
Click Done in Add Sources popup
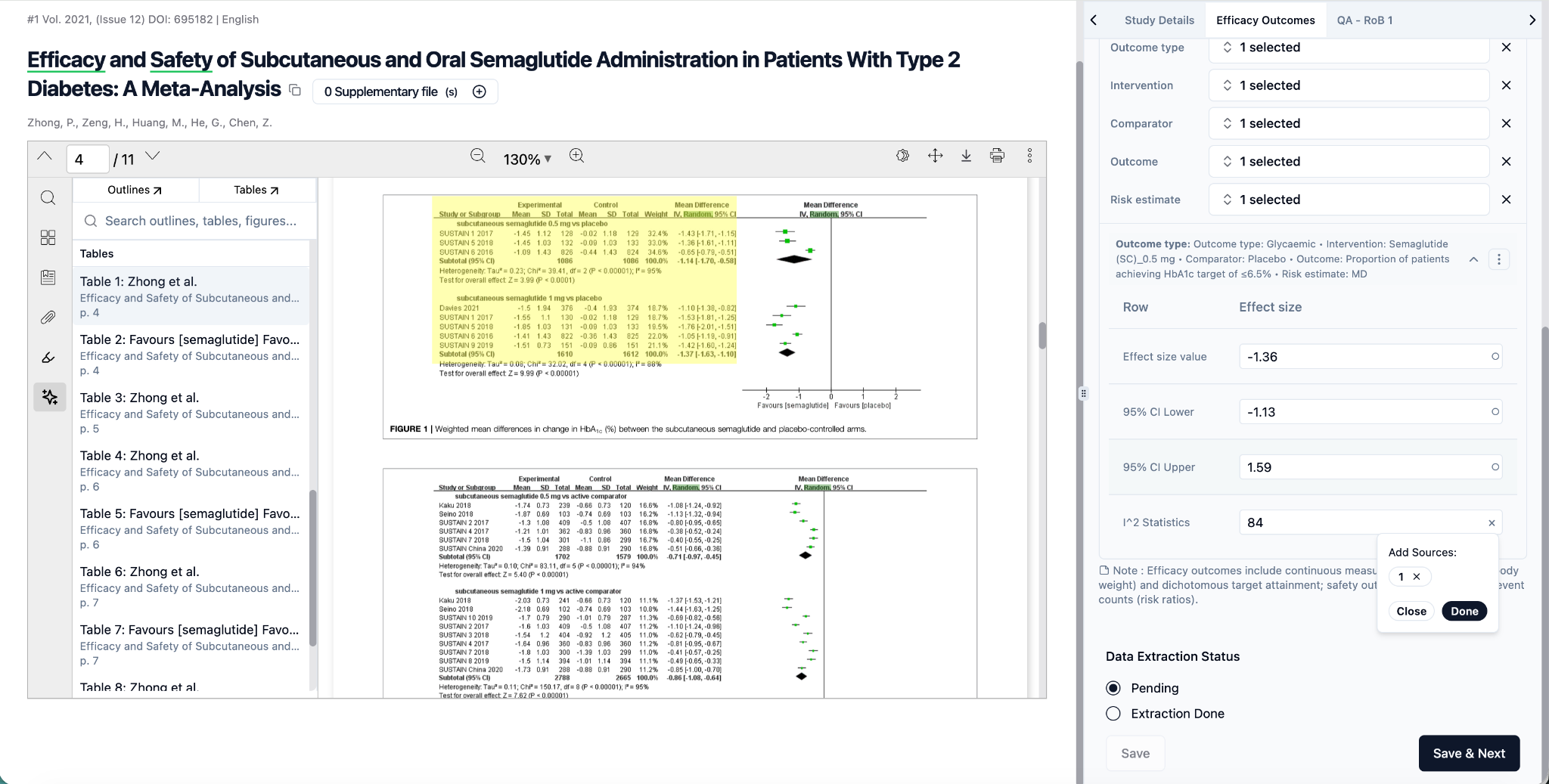point(1464,612)
